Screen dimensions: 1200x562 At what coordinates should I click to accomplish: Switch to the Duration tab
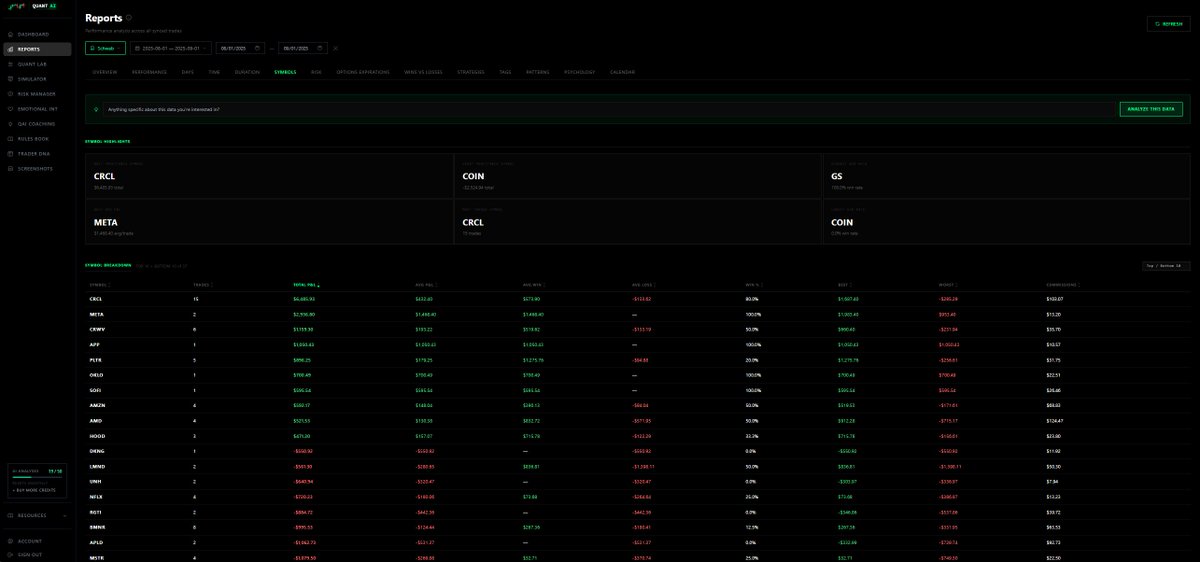click(x=247, y=72)
